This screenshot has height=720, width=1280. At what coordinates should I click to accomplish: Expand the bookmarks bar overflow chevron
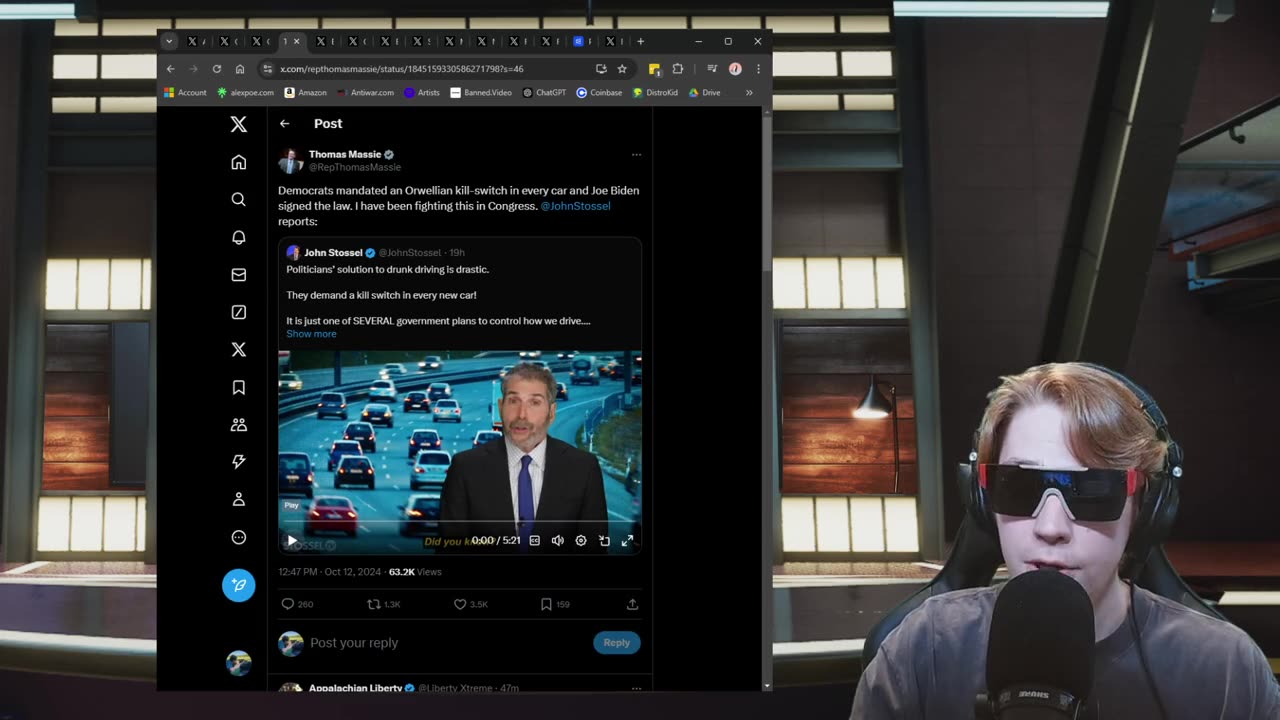[749, 93]
